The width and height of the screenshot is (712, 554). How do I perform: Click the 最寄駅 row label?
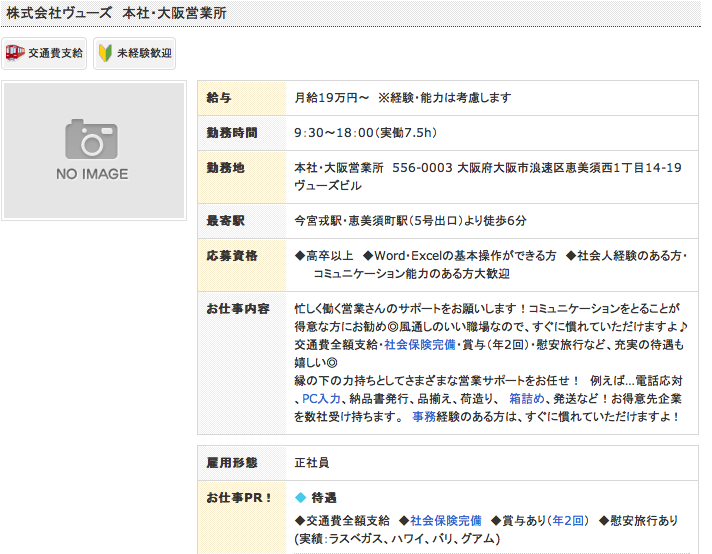click(x=226, y=221)
